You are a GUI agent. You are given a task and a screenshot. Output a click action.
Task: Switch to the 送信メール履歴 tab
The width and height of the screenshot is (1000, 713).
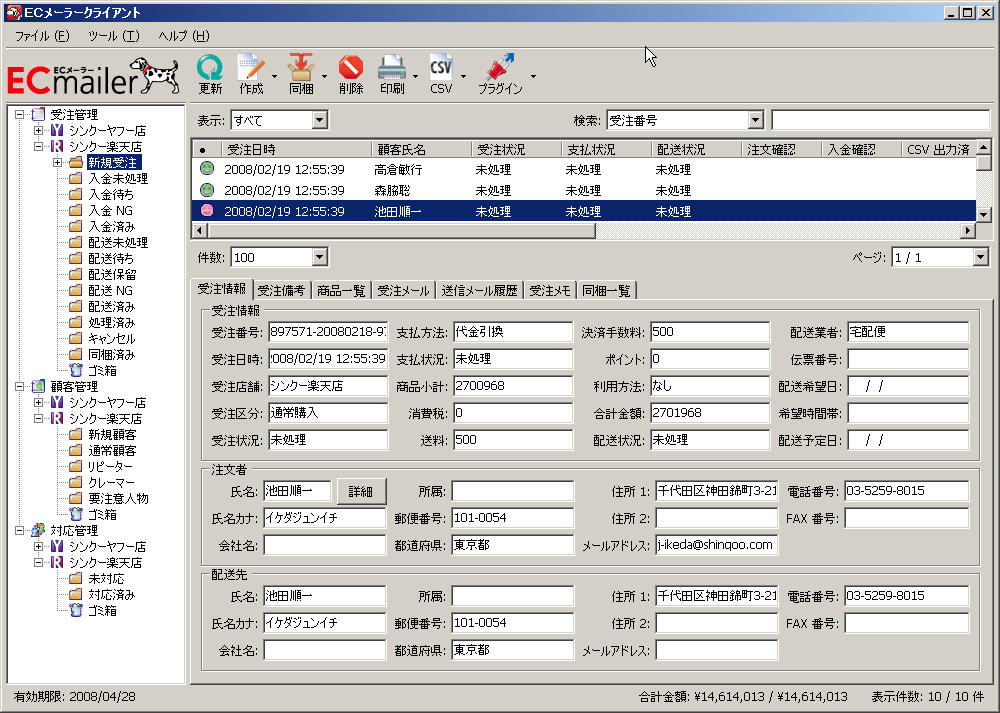pyautogui.click(x=480, y=291)
